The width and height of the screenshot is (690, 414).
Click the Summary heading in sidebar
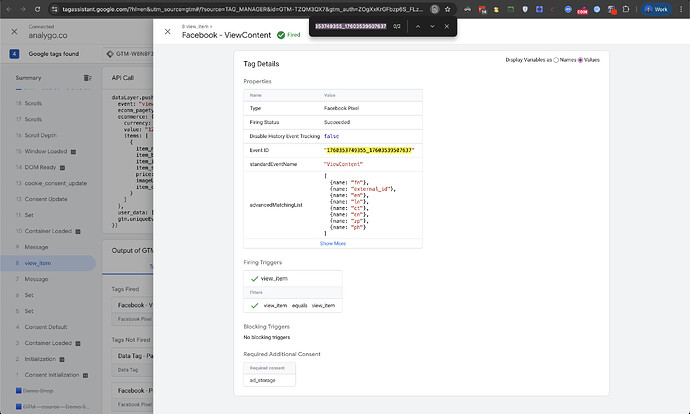[28, 78]
